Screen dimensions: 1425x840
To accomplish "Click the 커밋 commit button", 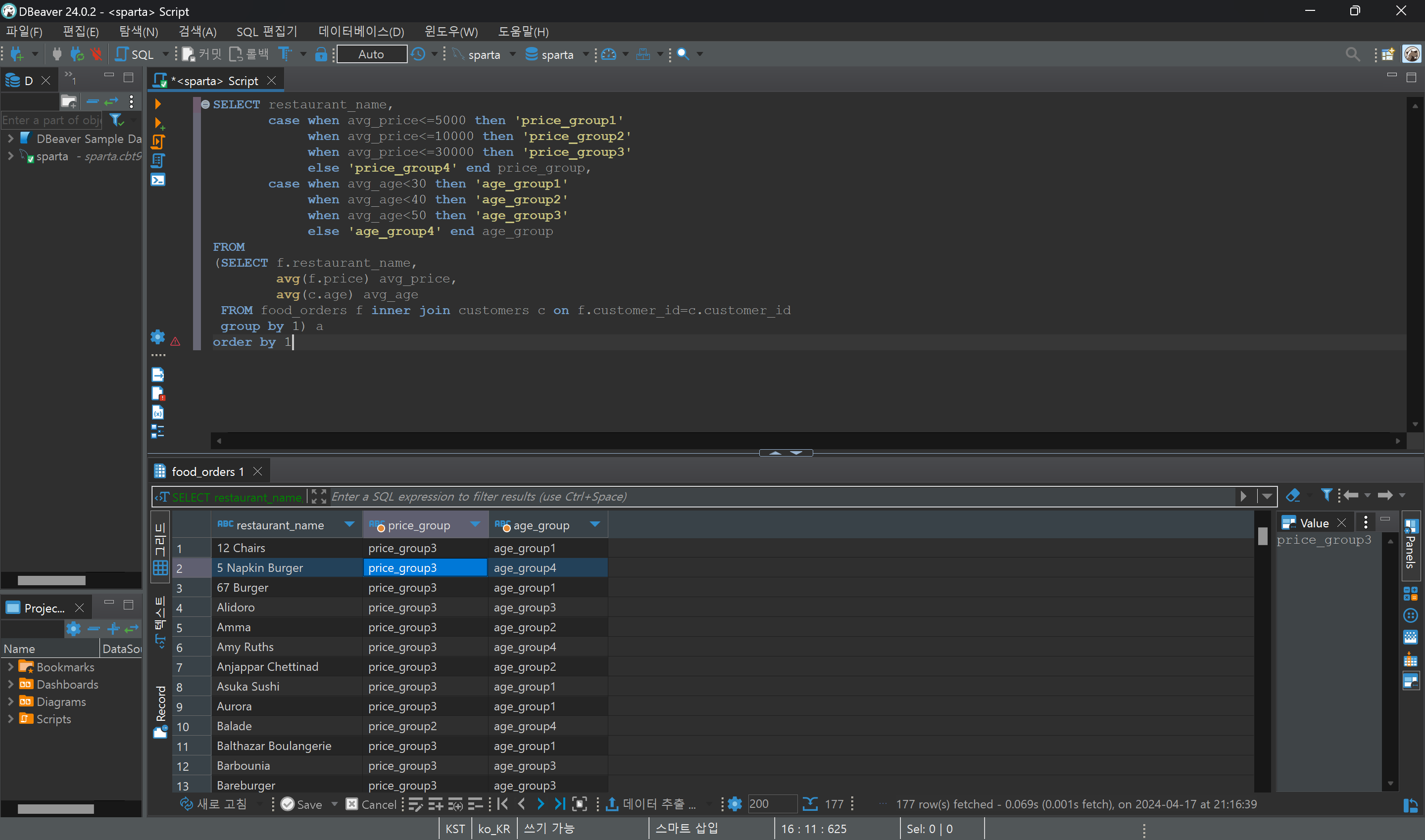I will click(201, 54).
